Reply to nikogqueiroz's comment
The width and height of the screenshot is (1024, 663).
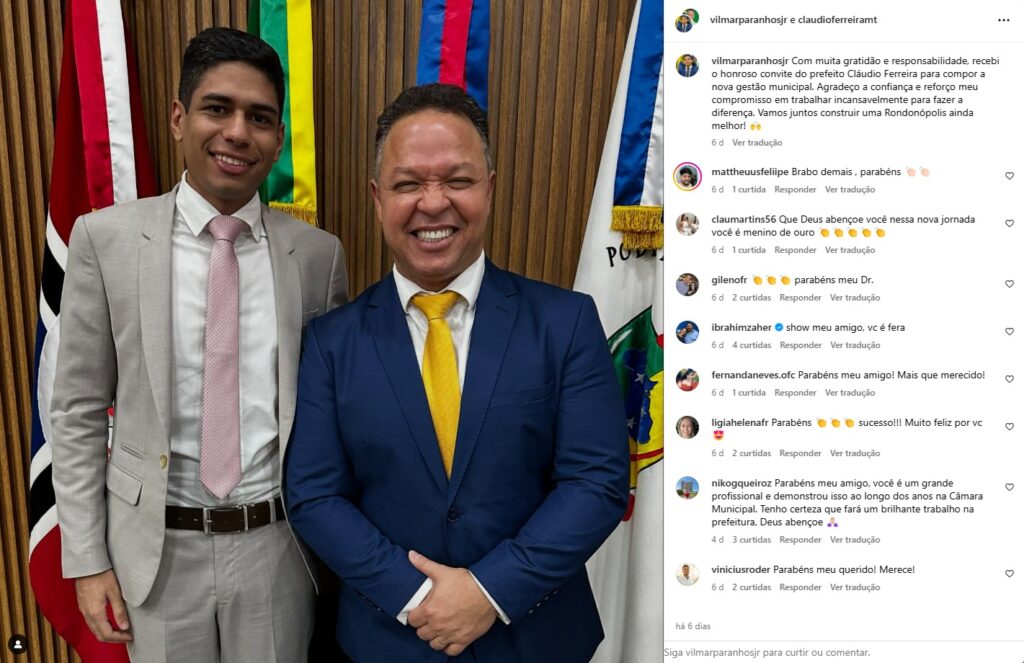pos(800,540)
